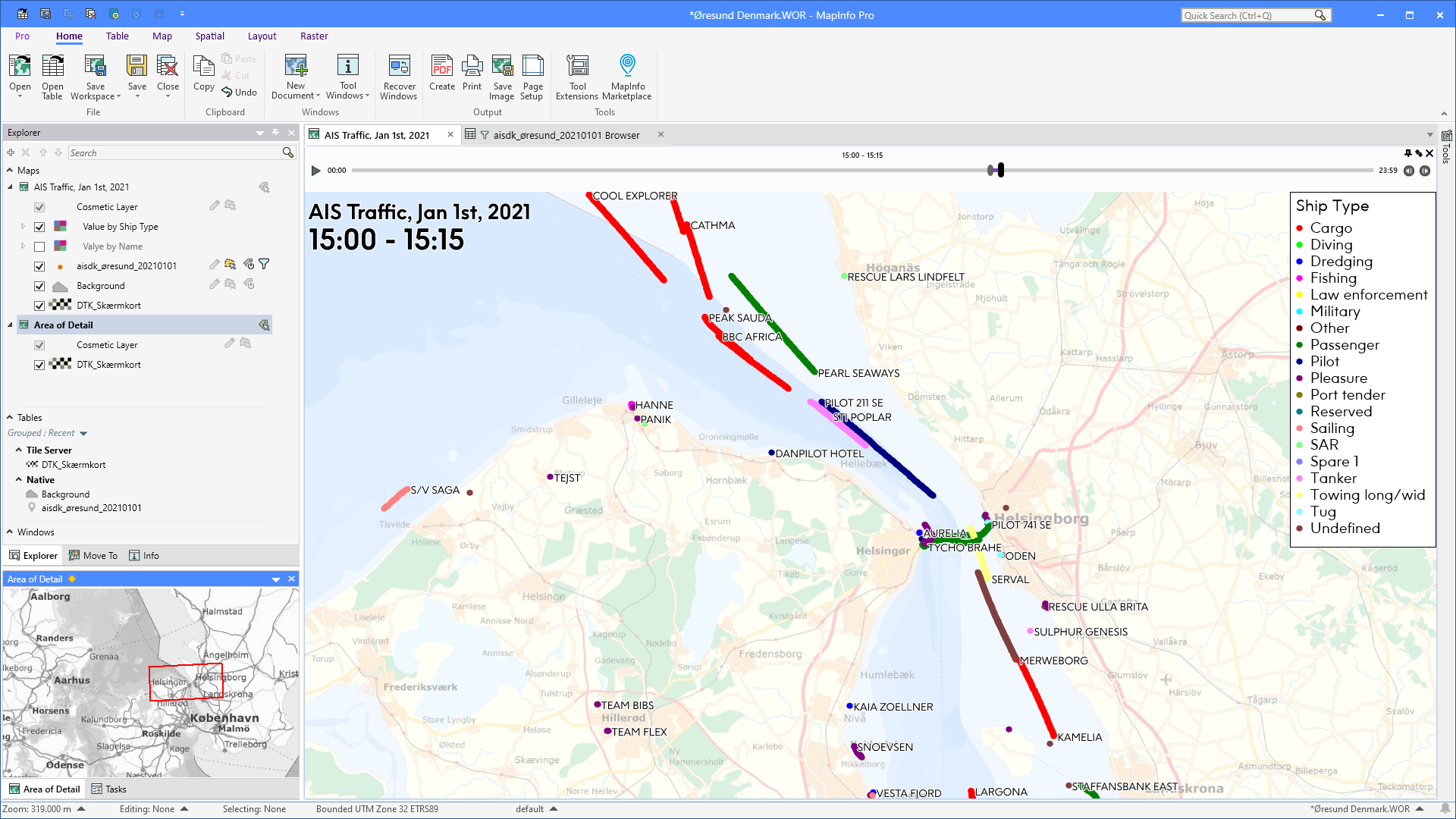Viewport: 1456px width, 819px height.
Task: Open the Tool Extensions panel
Action: point(577,75)
